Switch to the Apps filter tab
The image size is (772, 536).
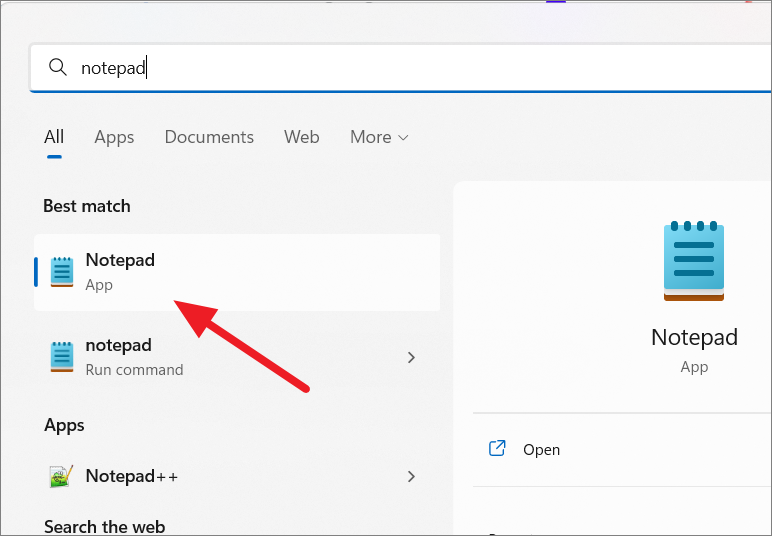pyautogui.click(x=114, y=137)
